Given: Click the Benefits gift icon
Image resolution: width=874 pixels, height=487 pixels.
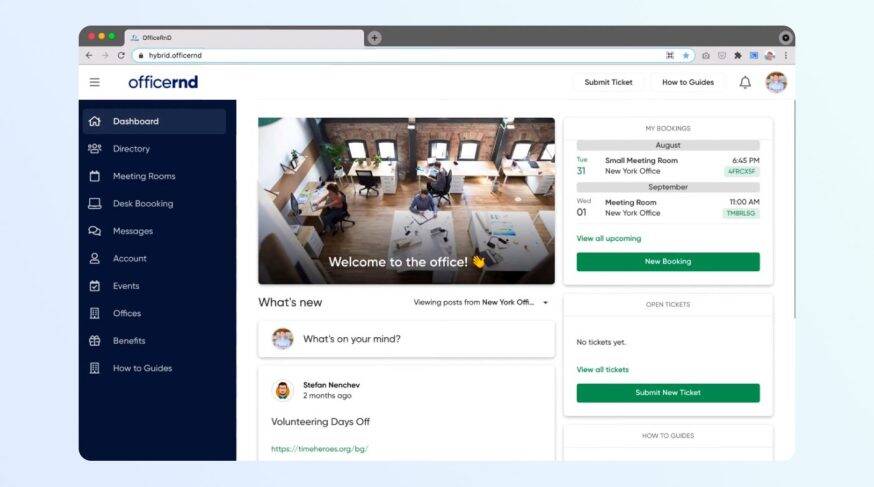Looking at the screenshot, I should (x=95, y=341).
